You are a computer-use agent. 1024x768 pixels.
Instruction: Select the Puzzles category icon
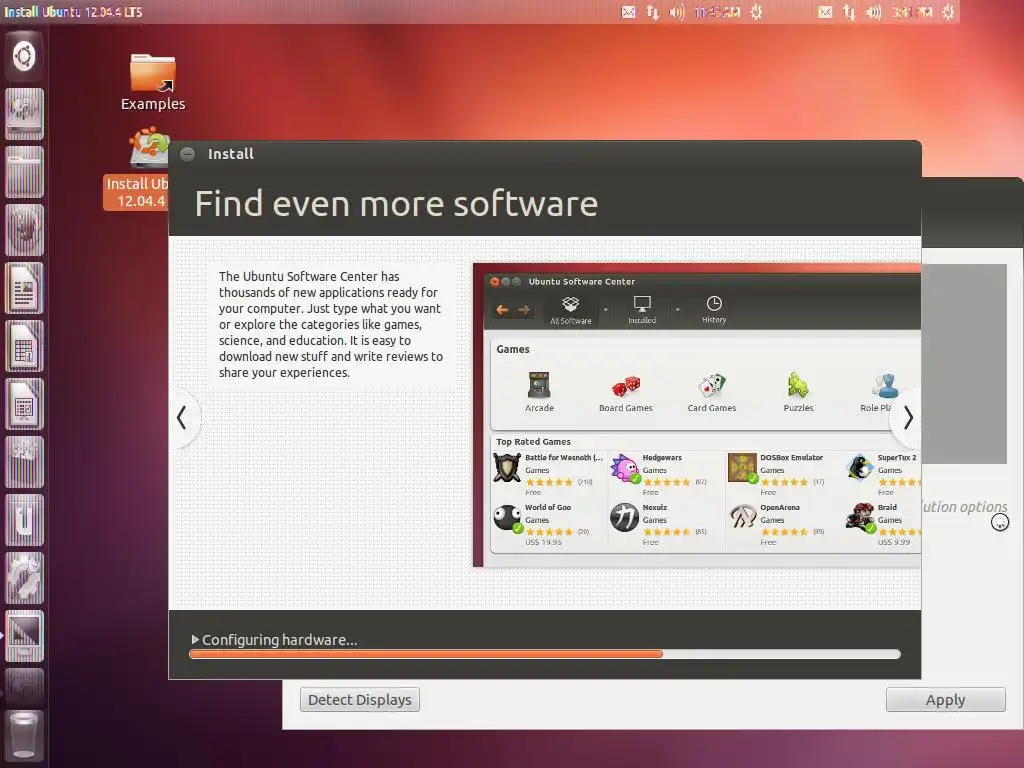point(798,392)
